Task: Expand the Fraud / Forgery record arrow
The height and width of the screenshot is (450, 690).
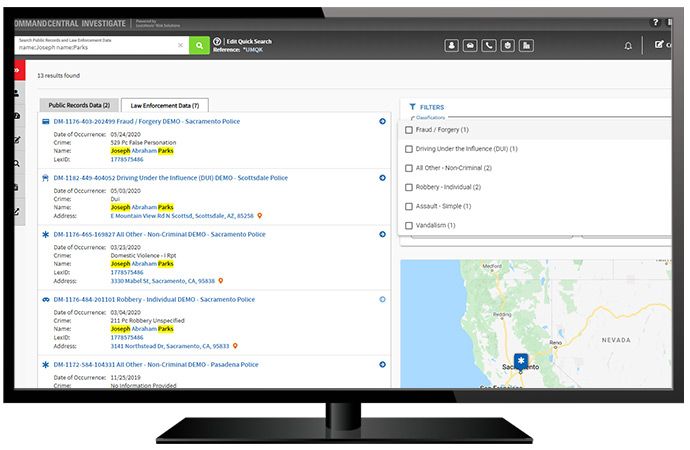Action: point(383,122)
